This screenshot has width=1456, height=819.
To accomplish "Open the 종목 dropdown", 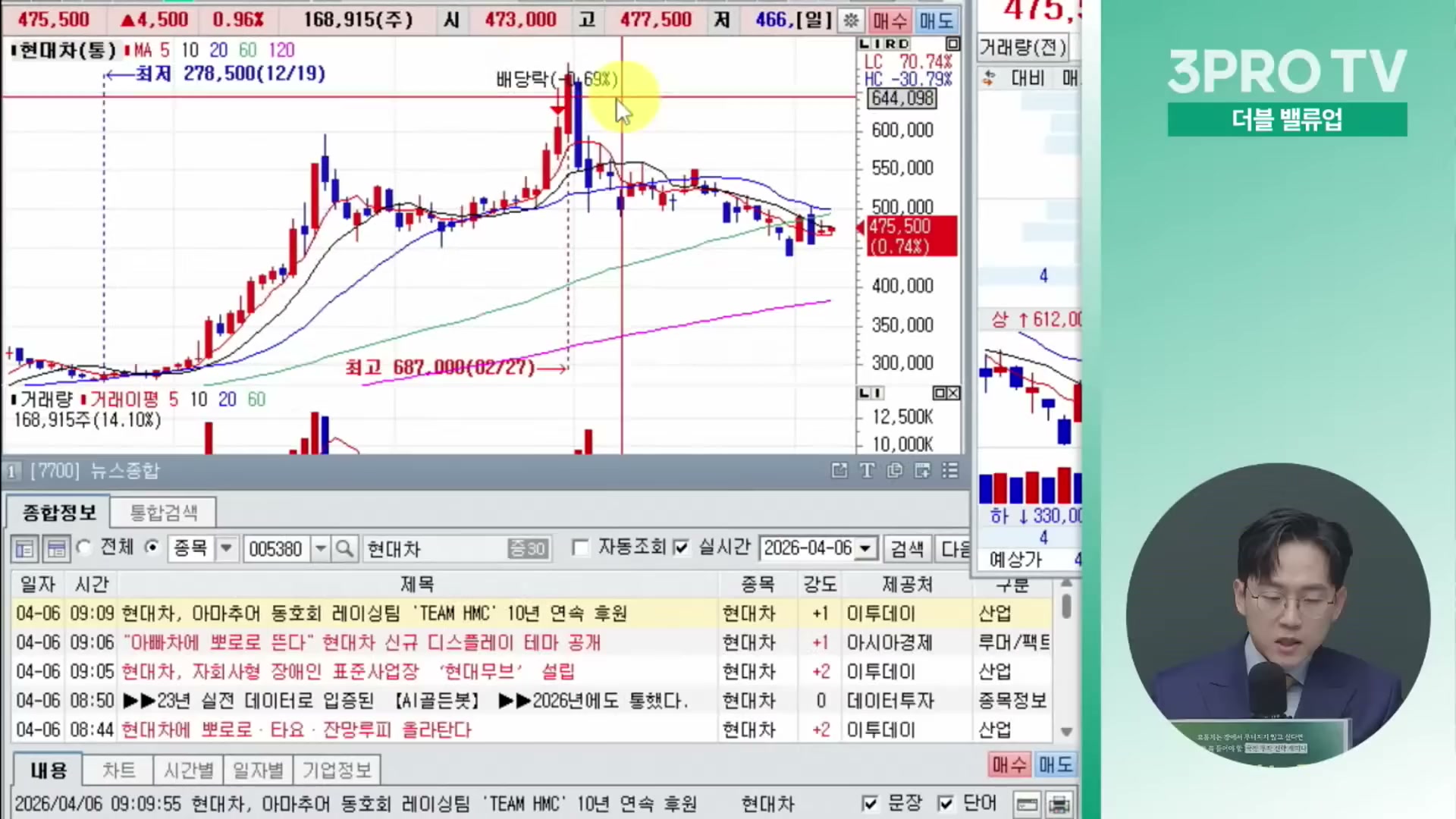I will click(226, 548).
